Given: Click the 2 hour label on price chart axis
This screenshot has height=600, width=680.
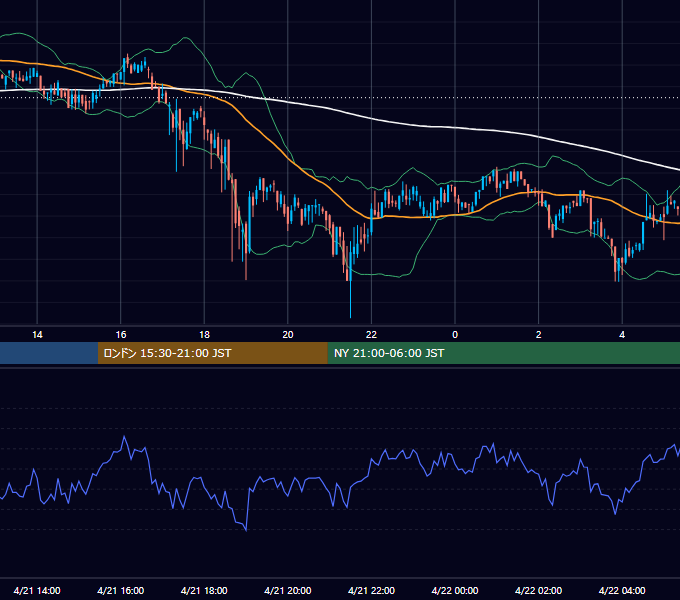Looking at the screenshot, I should pyautogui.click(x=538, y=335).
